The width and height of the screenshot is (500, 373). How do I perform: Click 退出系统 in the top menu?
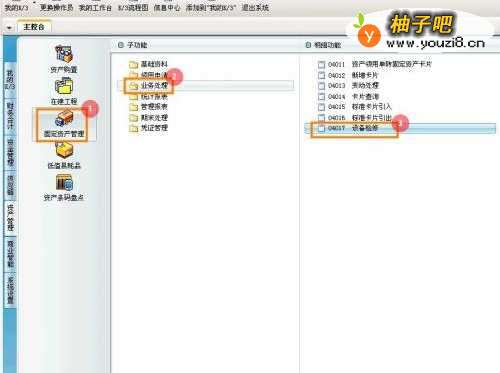click(x=255, y=7)
